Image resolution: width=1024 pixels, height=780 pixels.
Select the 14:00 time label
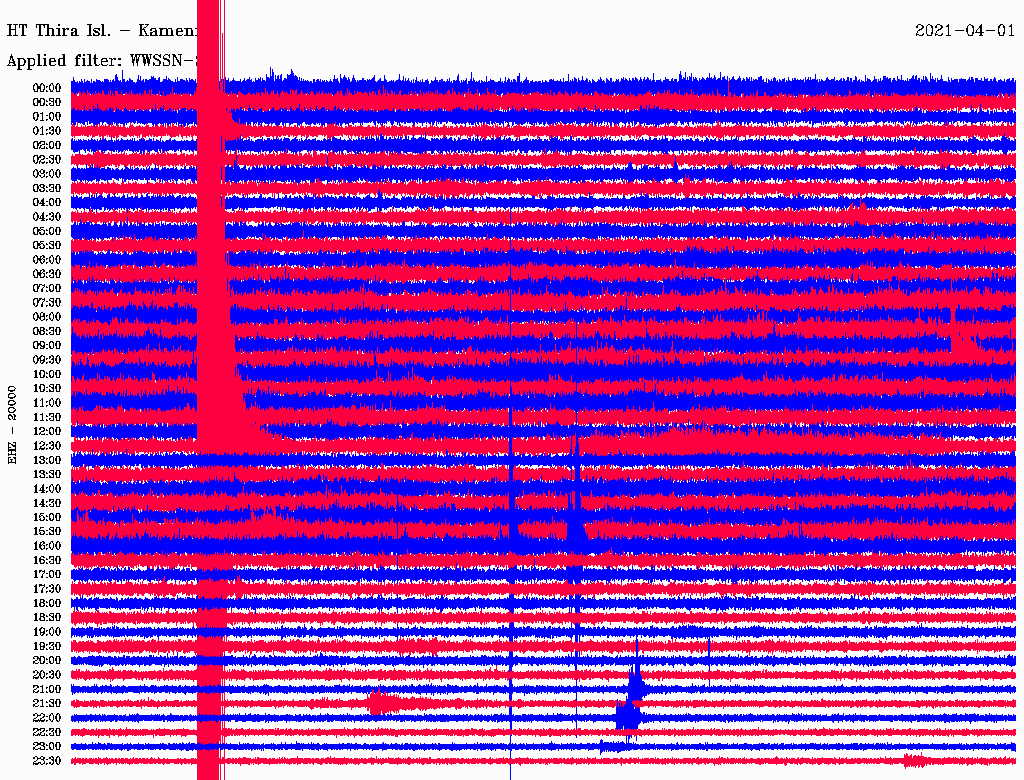click(x=47, y=489)
